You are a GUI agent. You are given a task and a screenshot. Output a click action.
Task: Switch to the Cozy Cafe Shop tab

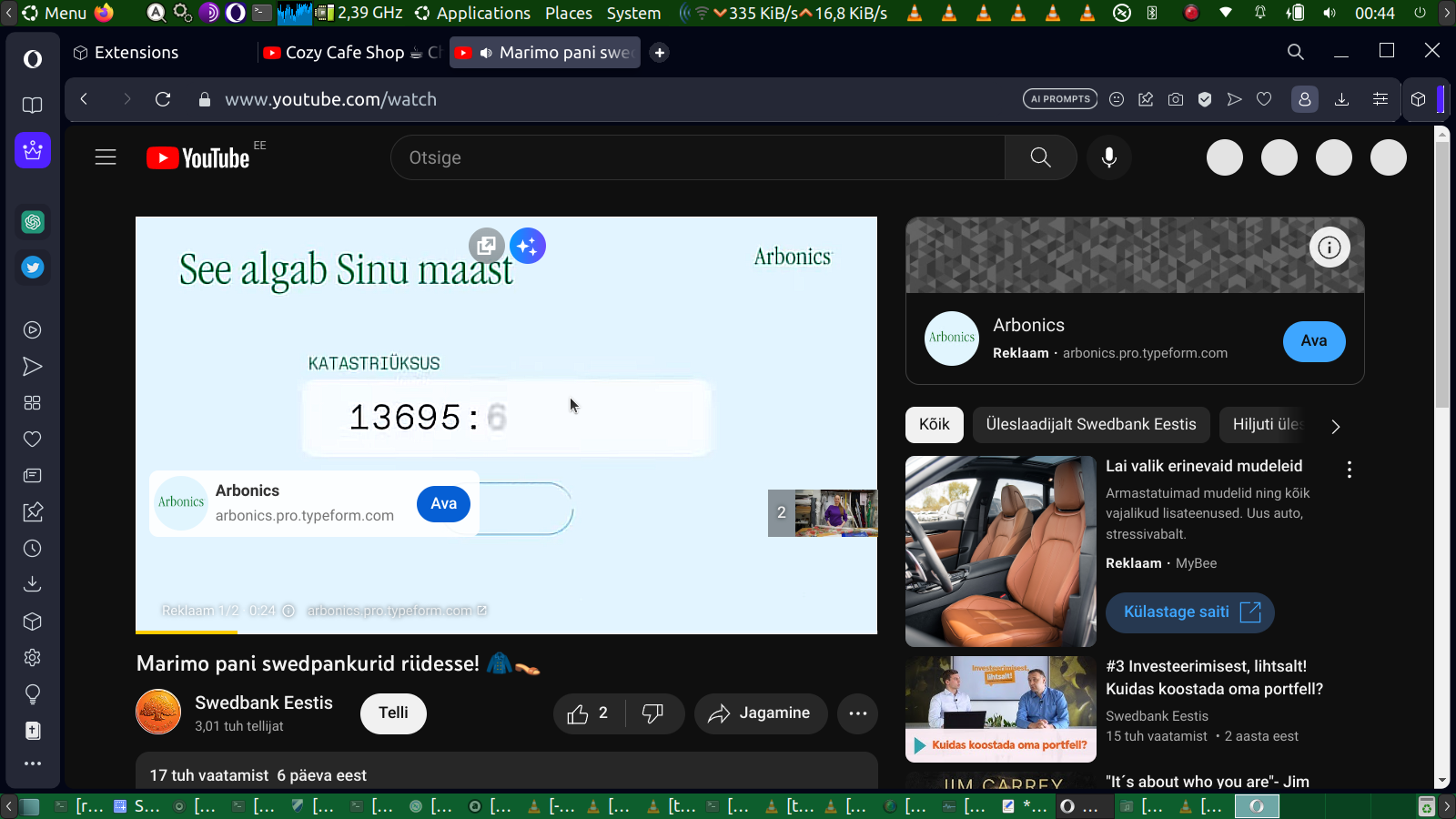352,53
